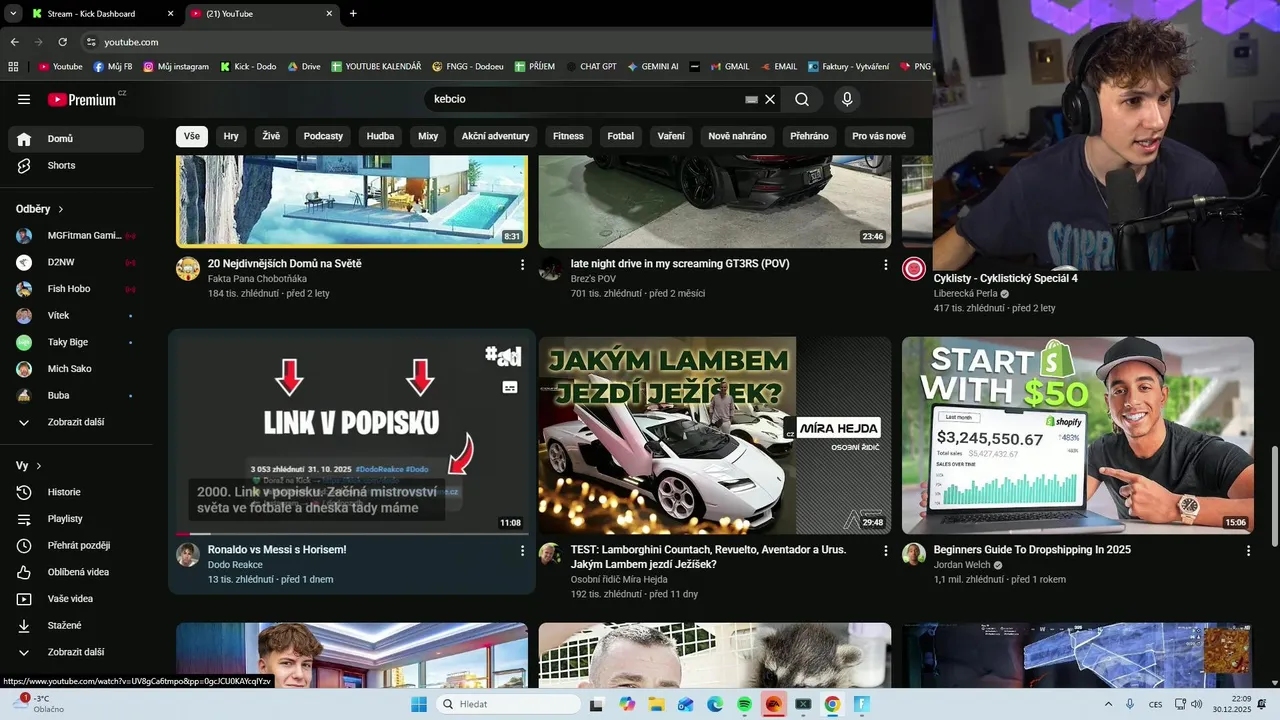Open Vaše videa in the sidebar
The height and width of the screenshot is (720, 1280).
(77, 599)
